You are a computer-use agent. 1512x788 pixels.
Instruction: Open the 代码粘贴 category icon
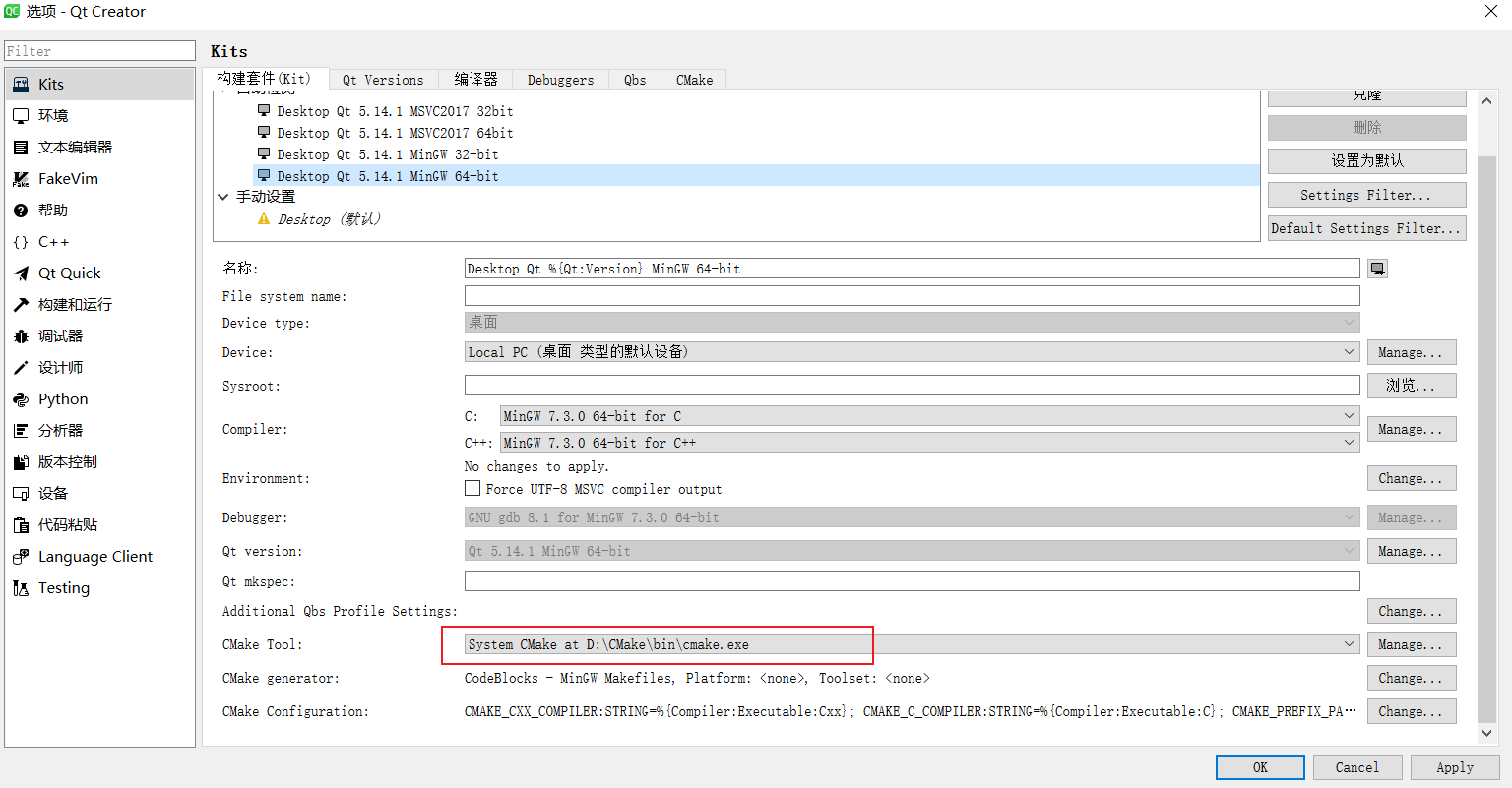click(21, 525)
